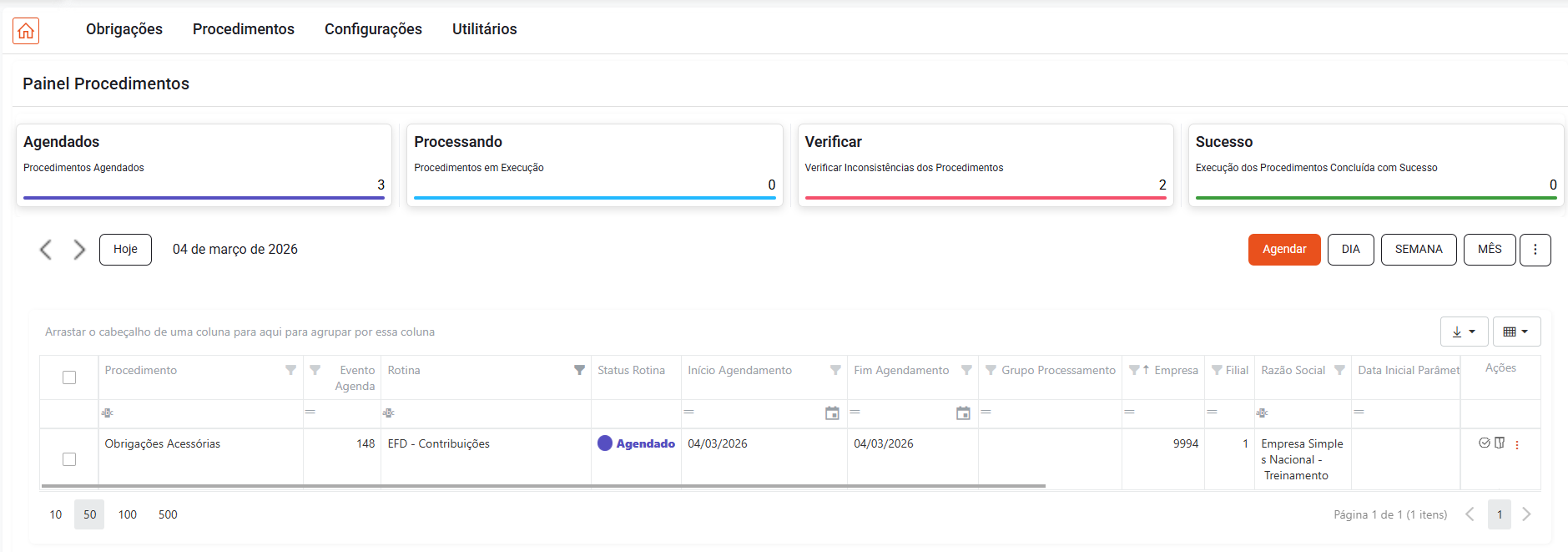The height and width of the screenshot is (552, 1568).
Task: Check the Obrigações Acessórias row checkbox
Action: 69,459
